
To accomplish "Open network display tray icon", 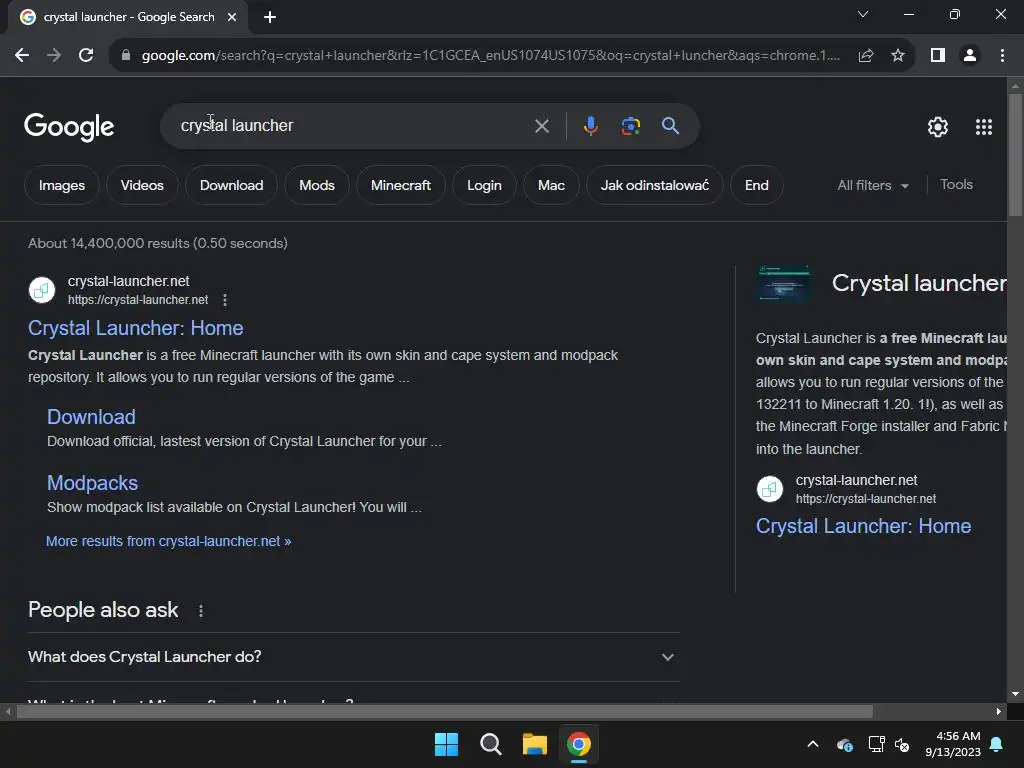I will coord(876,744).
